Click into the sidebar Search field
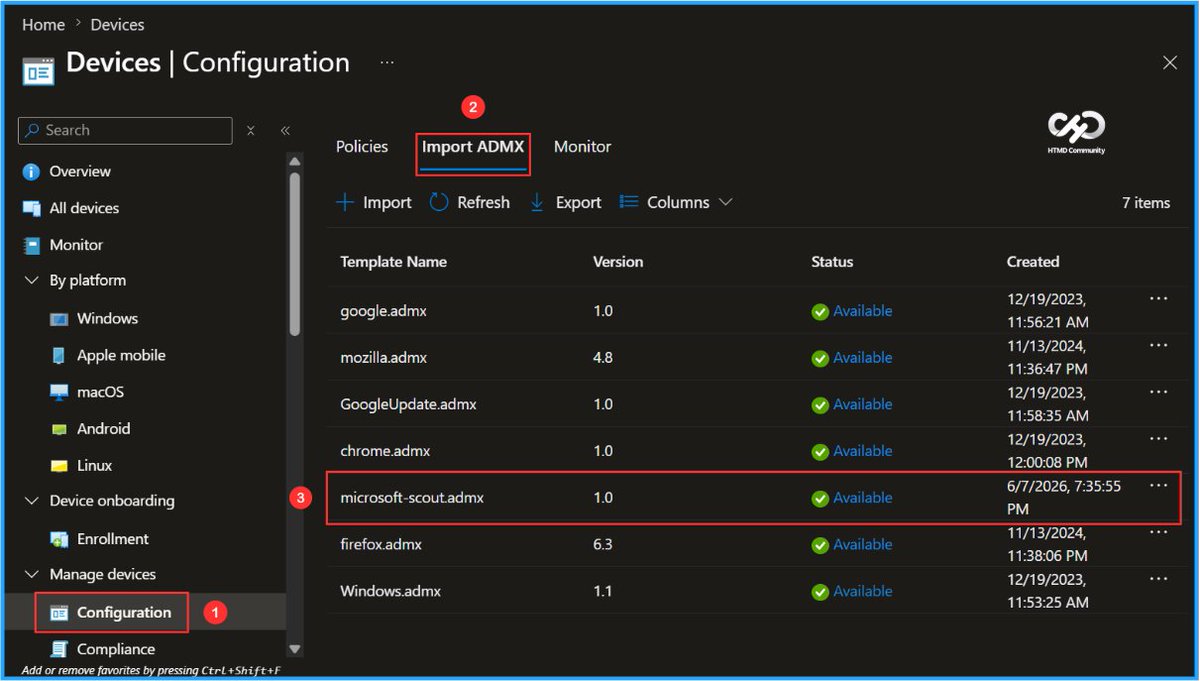The image size is (1200, 681). click(x=125, y=130)
